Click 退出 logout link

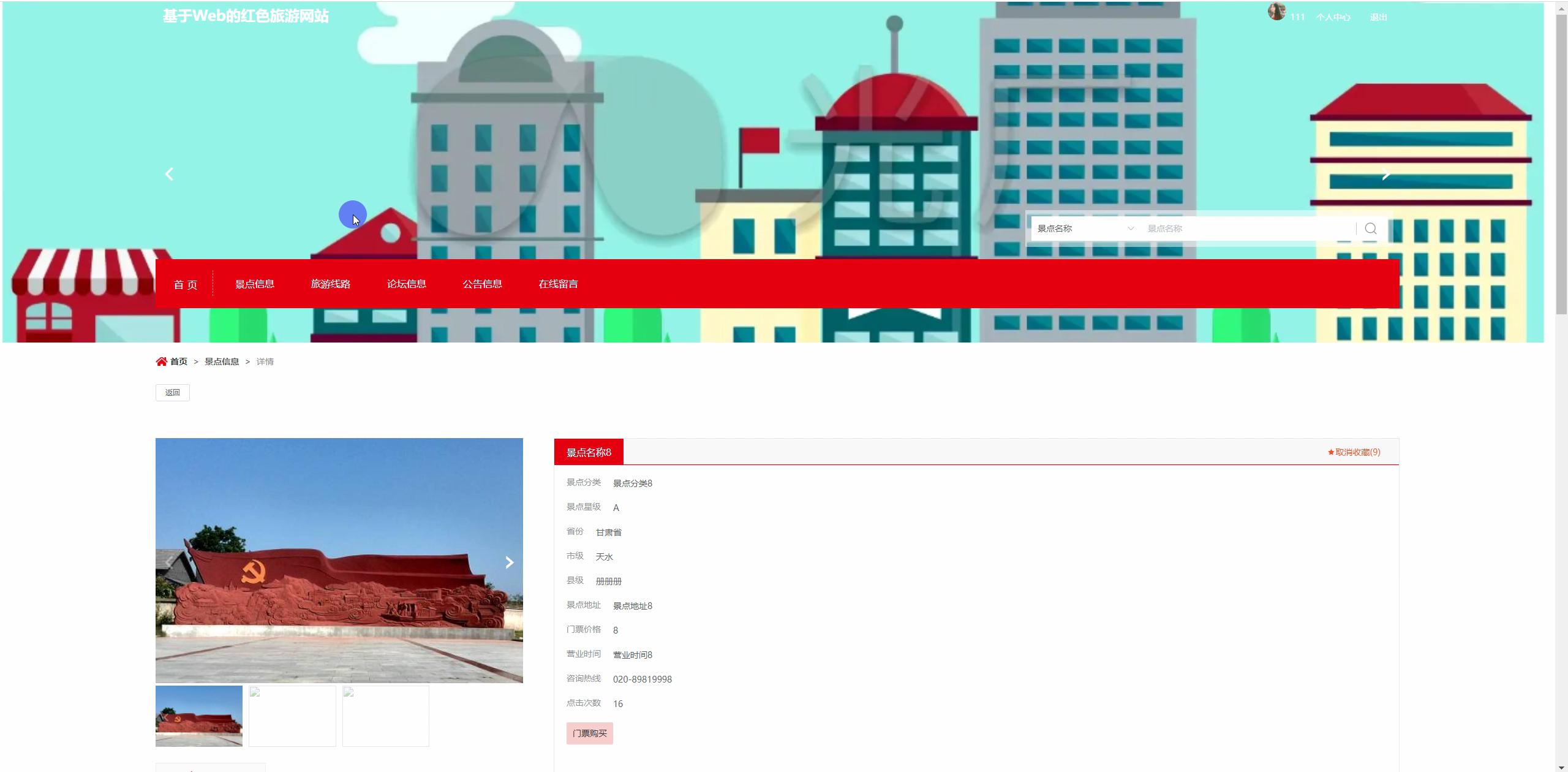coord(1378,17)
